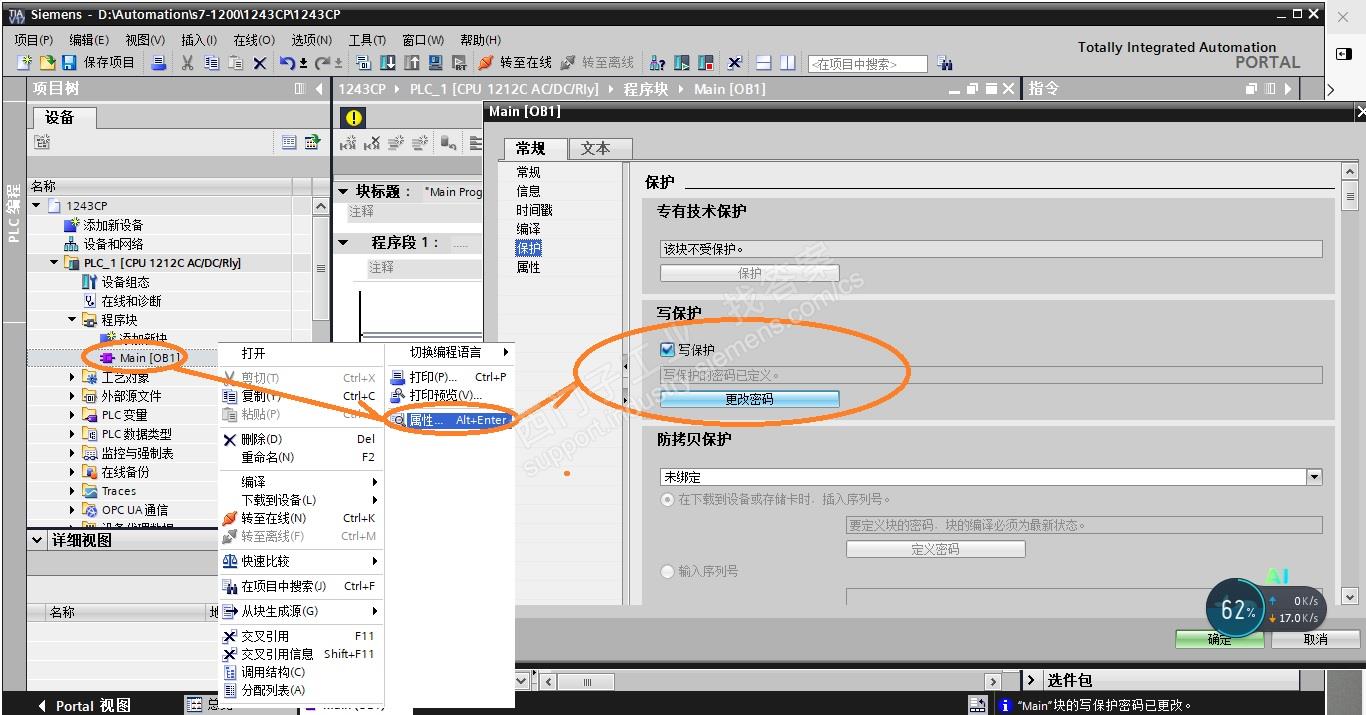Create a new project via toolbar icon
The image size is (1366, 715).
point(24,63)
